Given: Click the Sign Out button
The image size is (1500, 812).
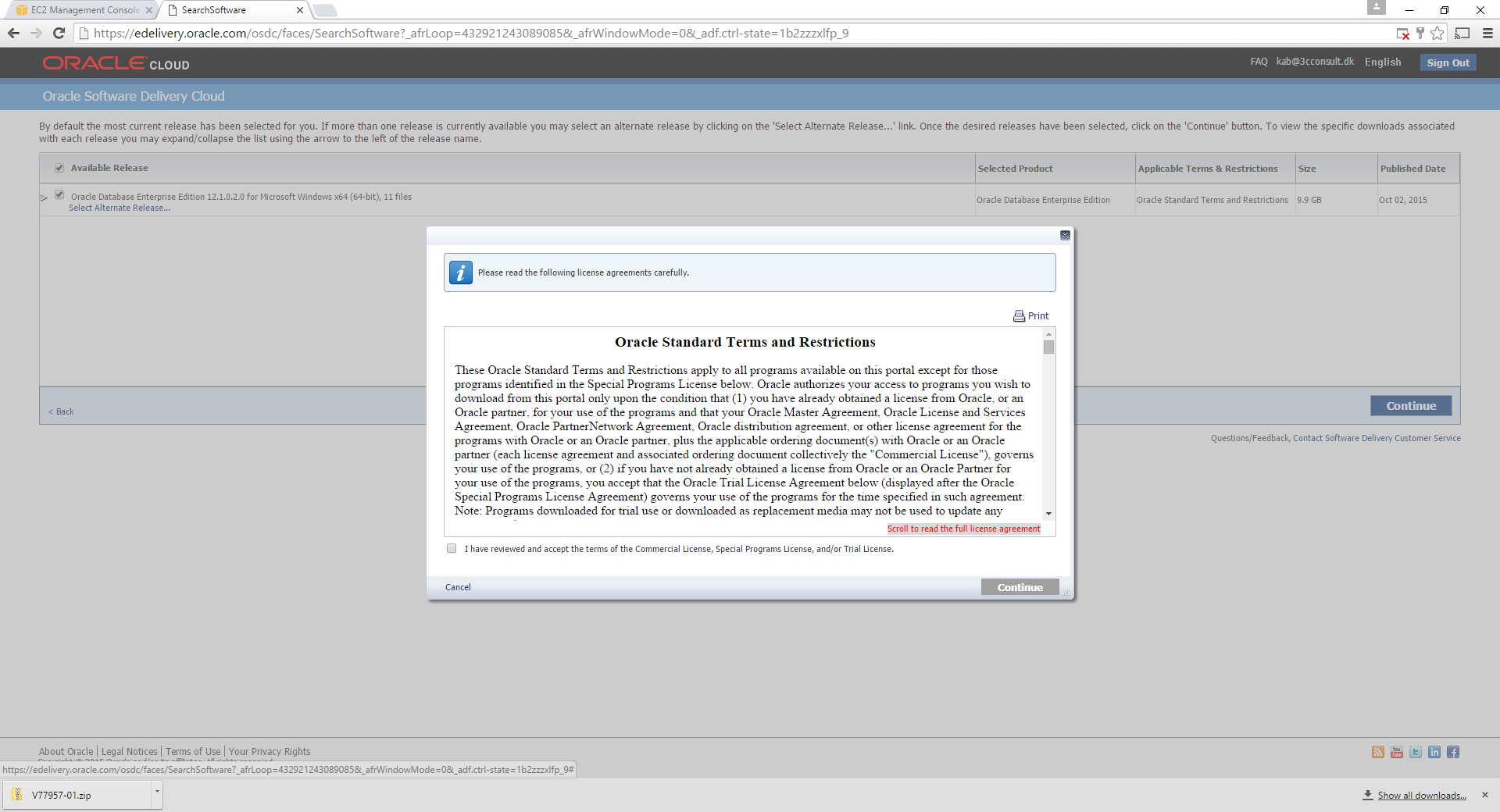Looking at the screenshot, I should click(1448, 62).
